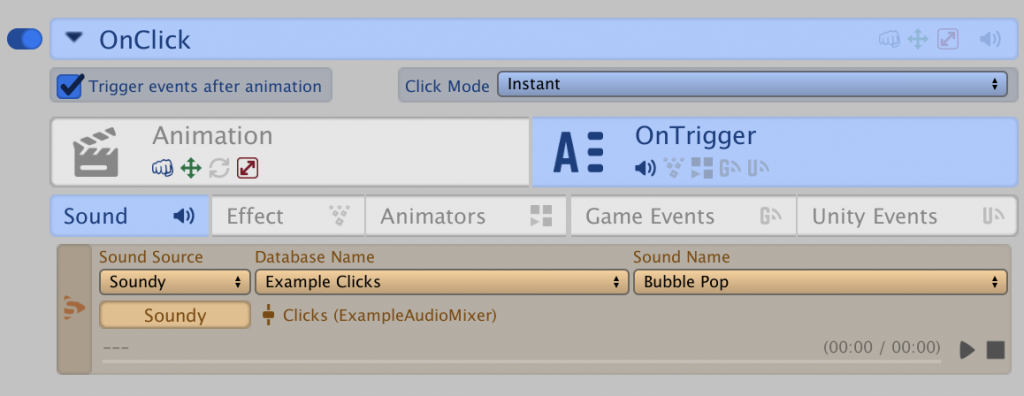Image resolution: width=1024 pixels, height=396 pixels.
Task: Click the green move arrows icon under Animation
Action: (x=191, y=169)
